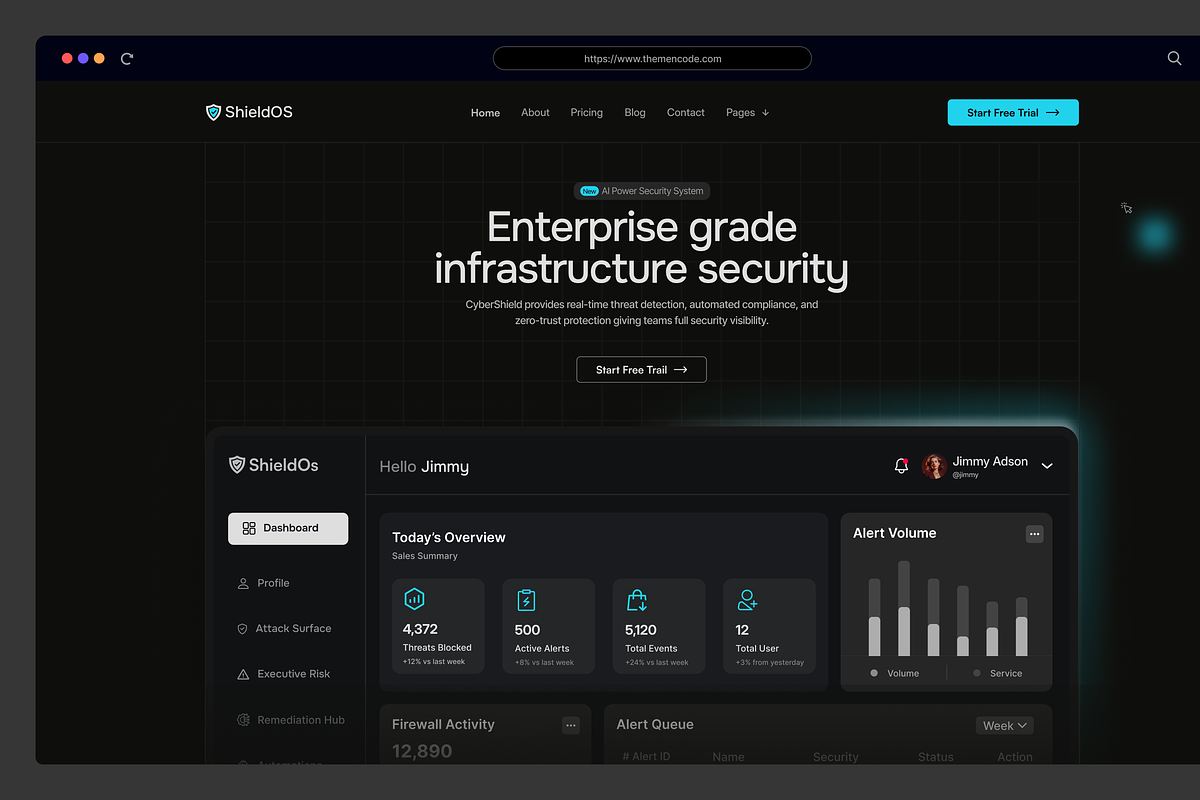
Task: Click the cyan Start Free Trial button
Action: click(1013, 113)
